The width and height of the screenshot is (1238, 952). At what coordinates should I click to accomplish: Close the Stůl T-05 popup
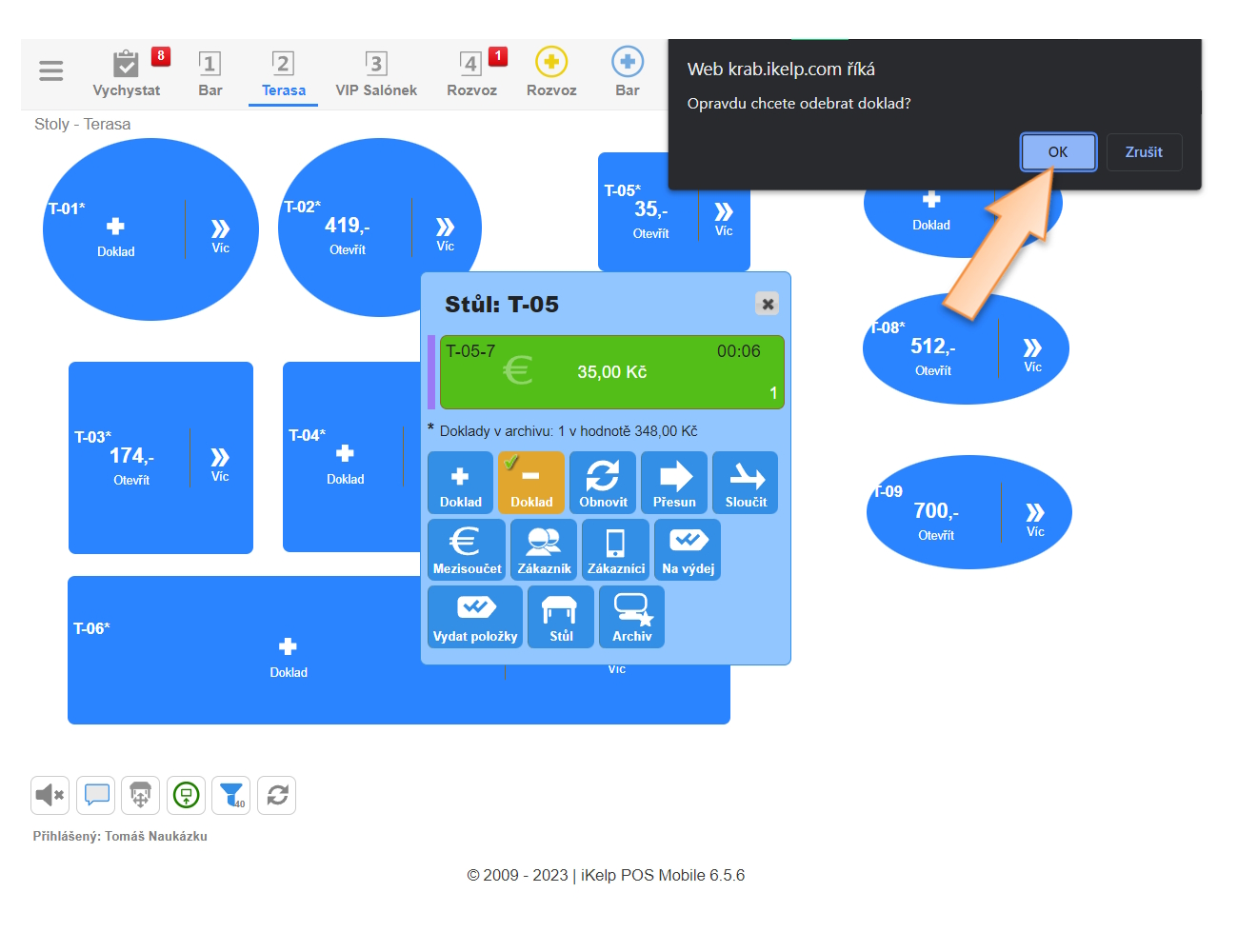click(767, 304)
